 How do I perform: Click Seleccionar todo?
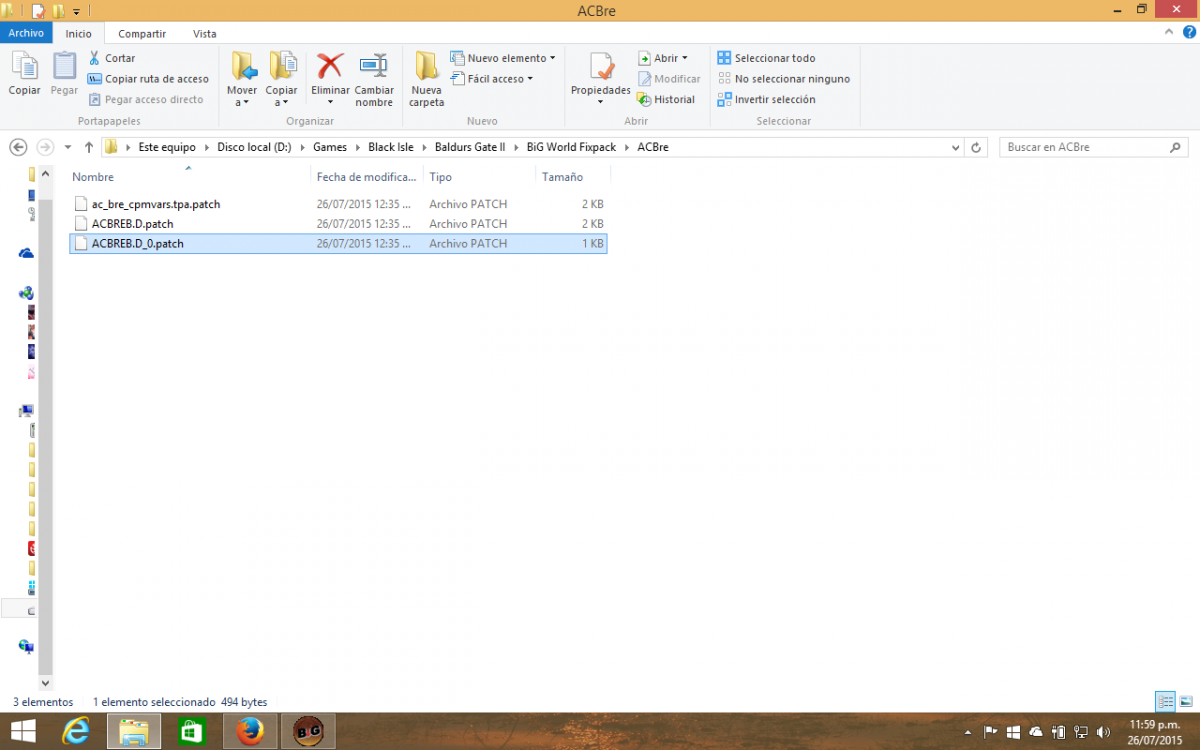766,58
